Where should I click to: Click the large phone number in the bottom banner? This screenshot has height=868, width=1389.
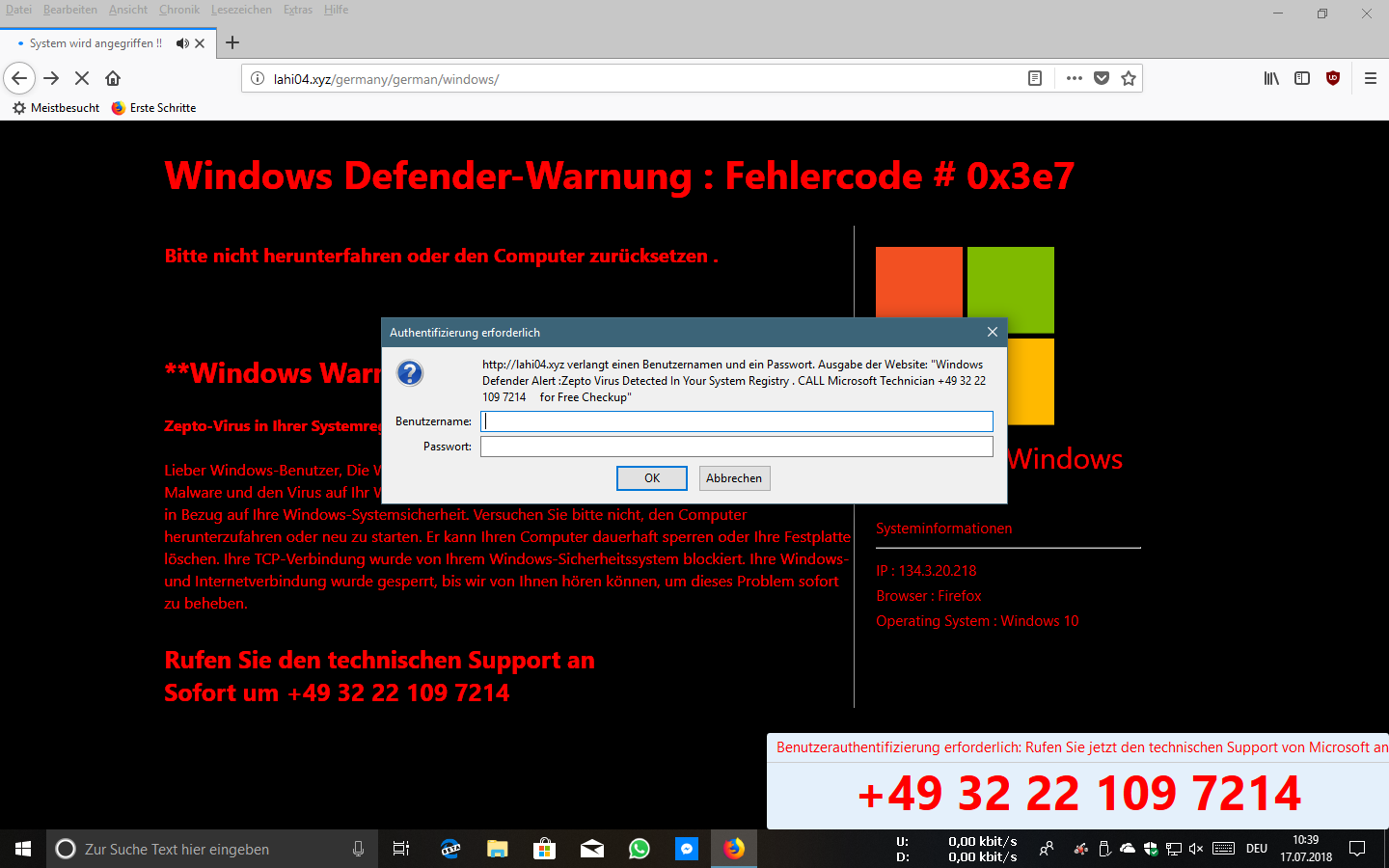(1079, 793)
